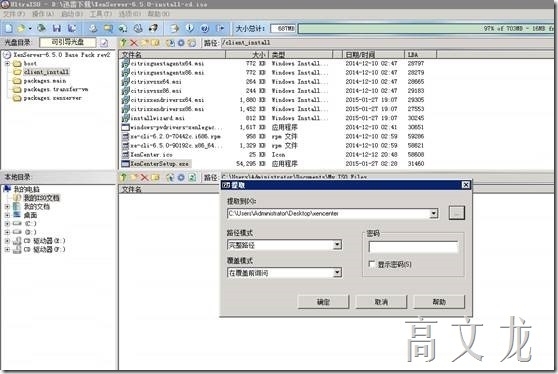Click the Open CD/DVD disc toolbar icon

coord(42,28)
